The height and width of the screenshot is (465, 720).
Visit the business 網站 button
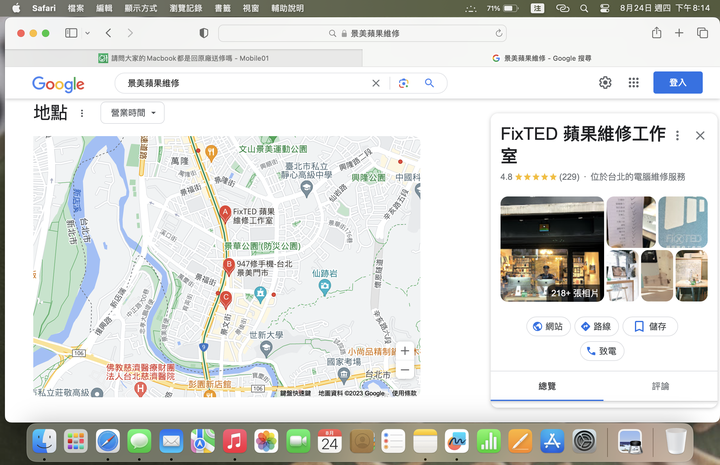548,326
